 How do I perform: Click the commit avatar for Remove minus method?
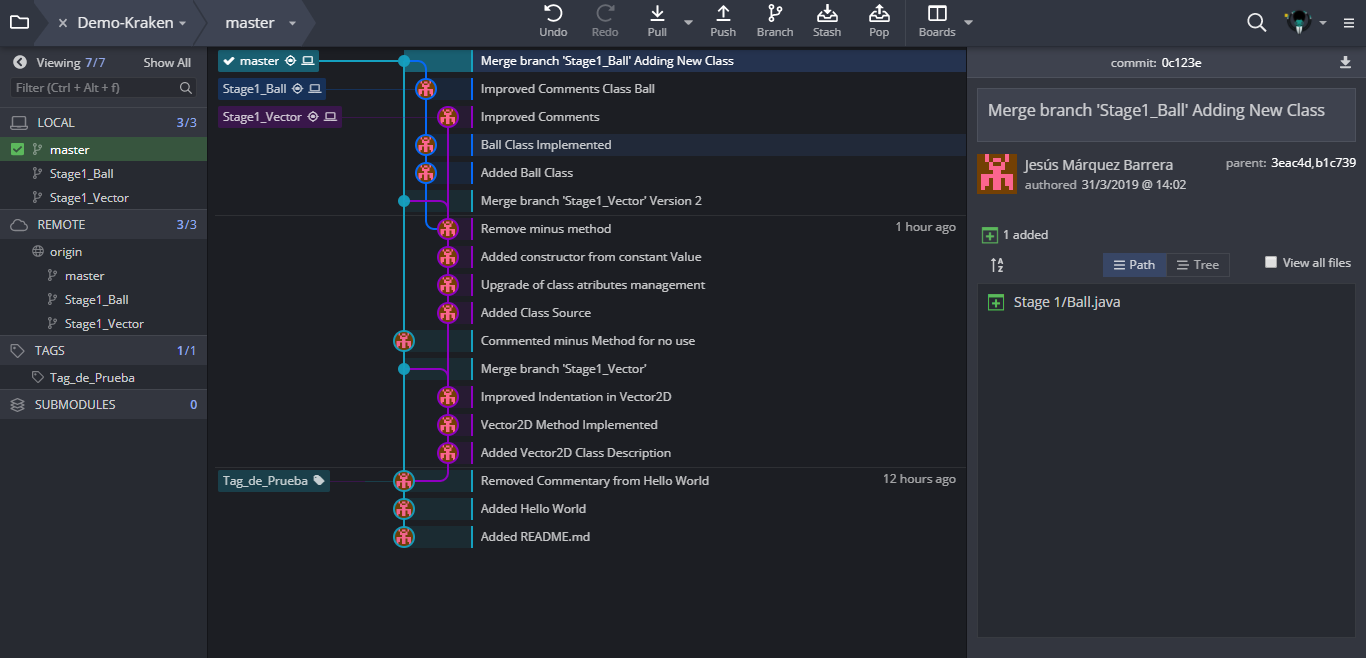click(x=448, y=229)
